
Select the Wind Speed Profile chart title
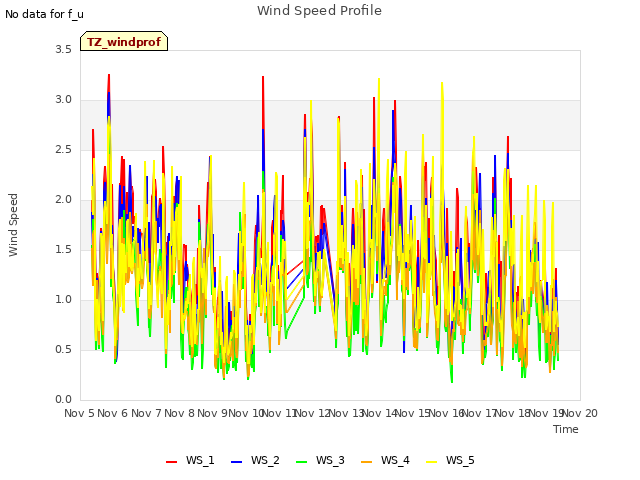pyautogui.click(x=319, y=11)
